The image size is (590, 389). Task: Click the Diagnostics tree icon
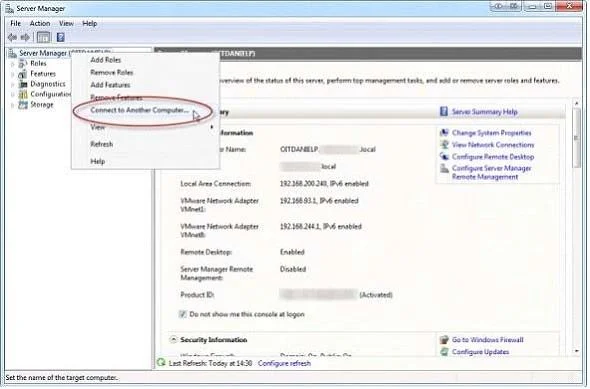point(23,84)
